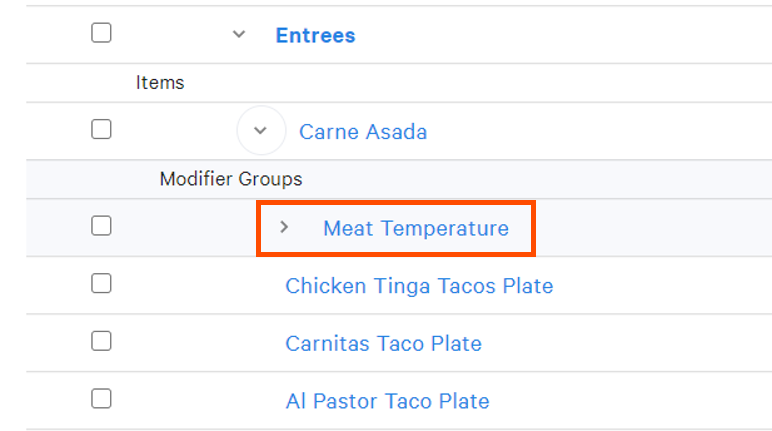Collapse the Carne Asada item chevron
This screenshot has width=772, height=431.
tap(261, 131)
